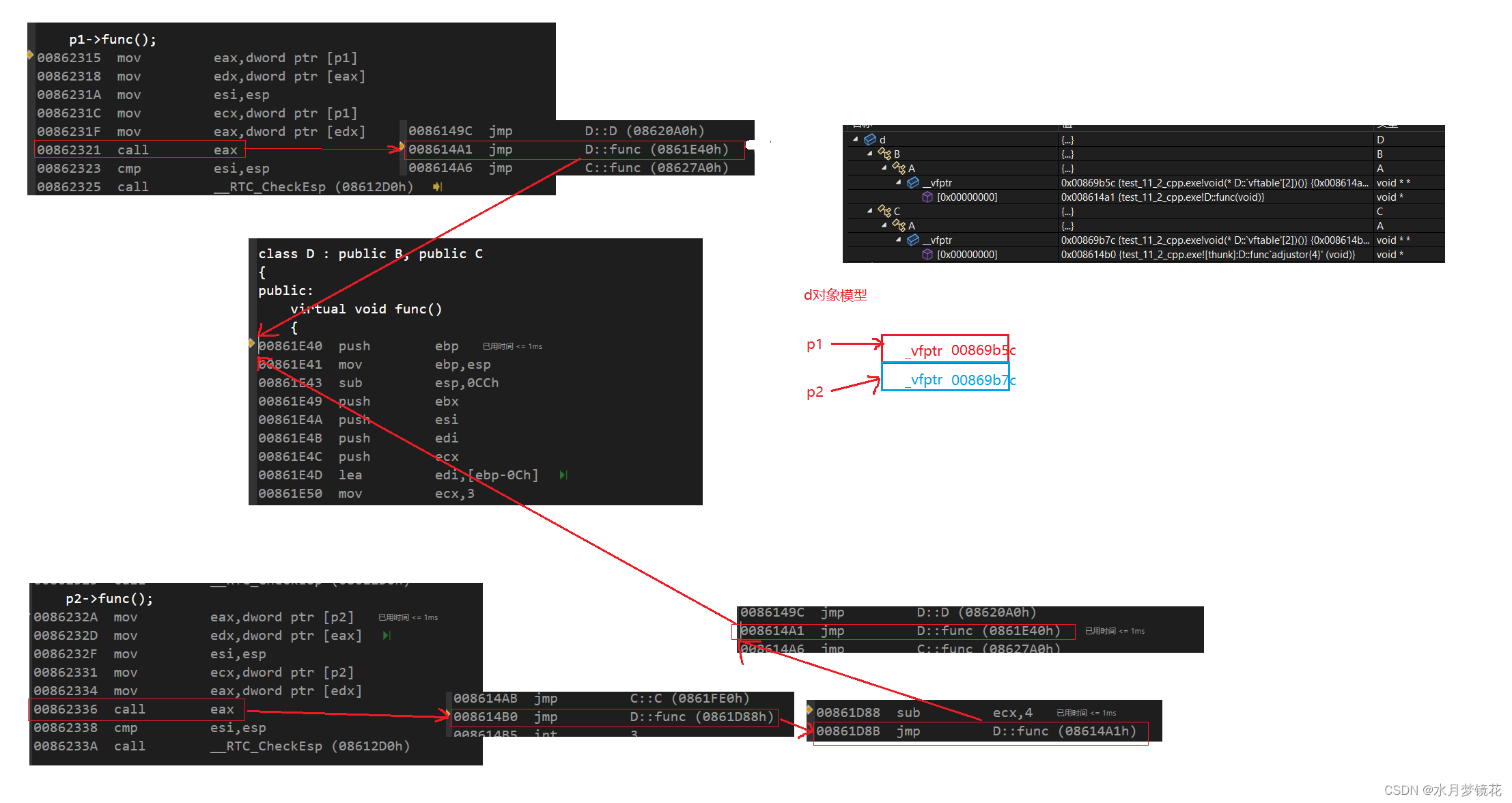Viewport: 1512px width, 803px height.
Task: Select class declaration line class D : public B
Action: coord(371,254)
